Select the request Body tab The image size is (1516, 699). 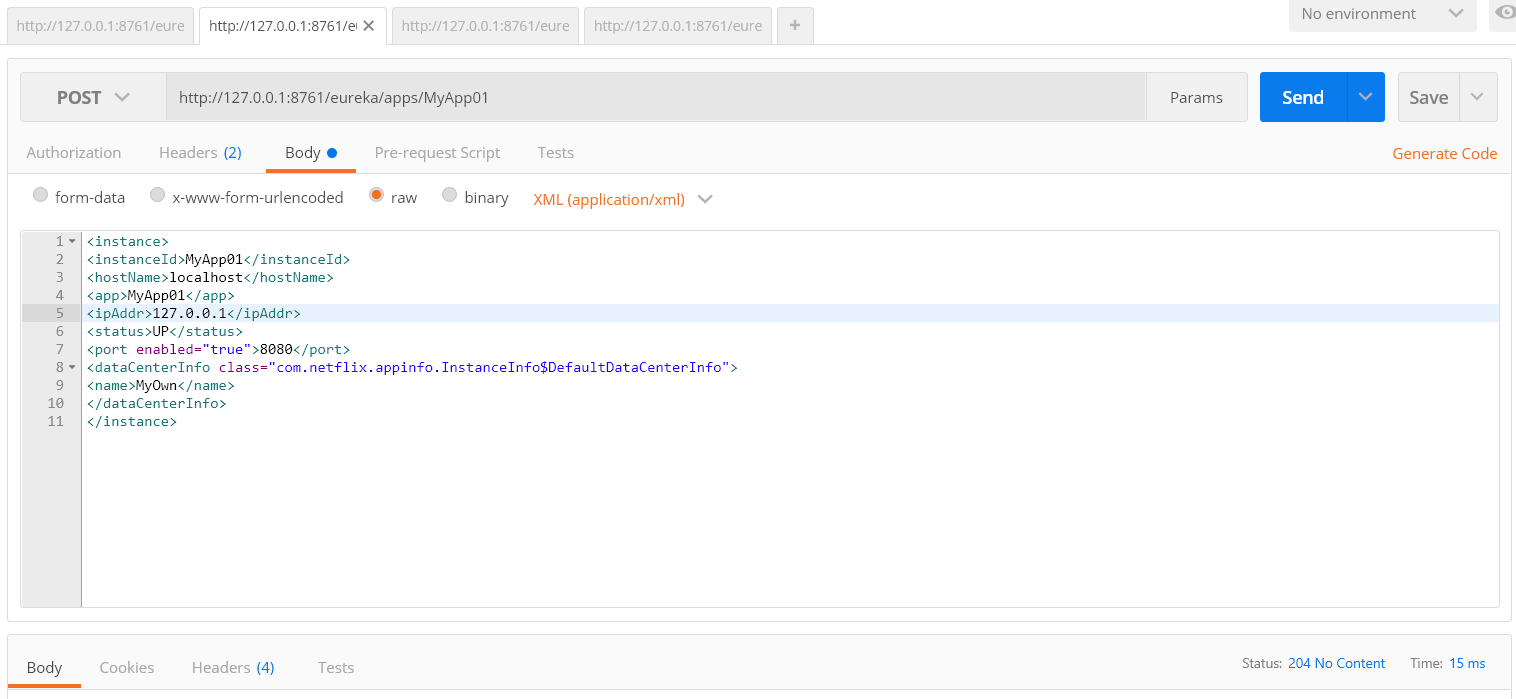[x=311, y=153]
